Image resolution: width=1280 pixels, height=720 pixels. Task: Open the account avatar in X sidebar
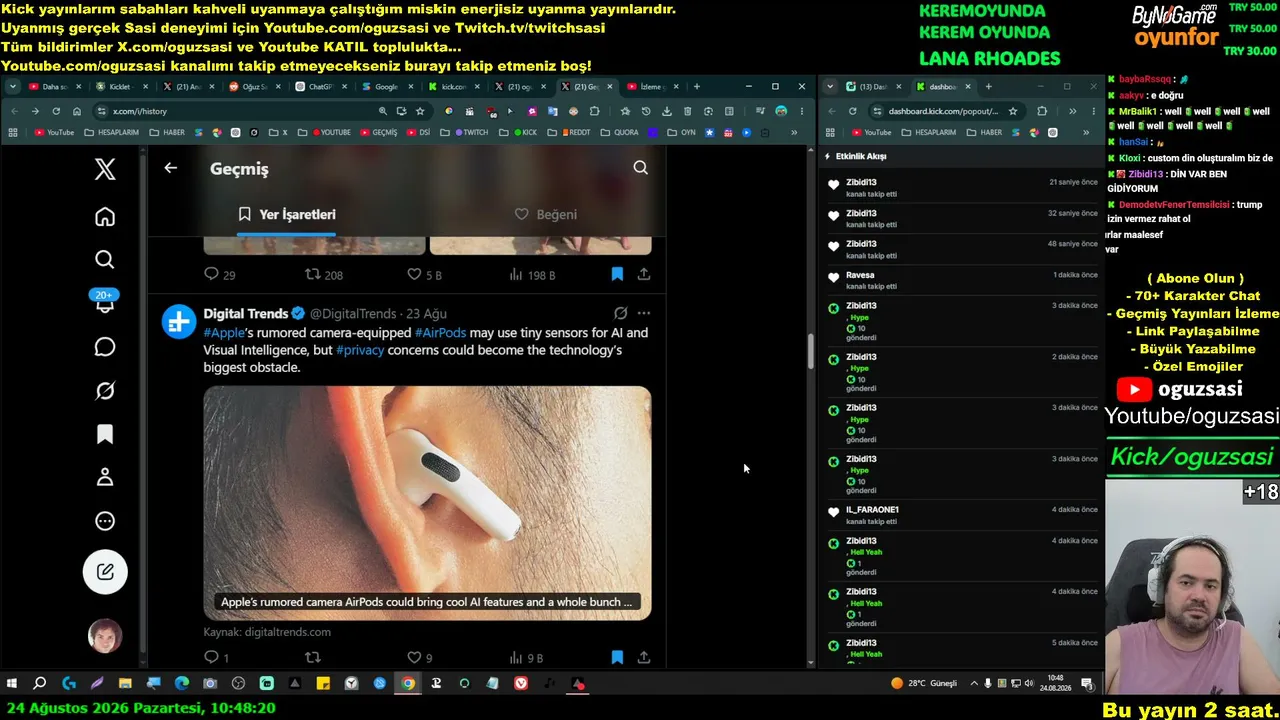coord(105,636)
